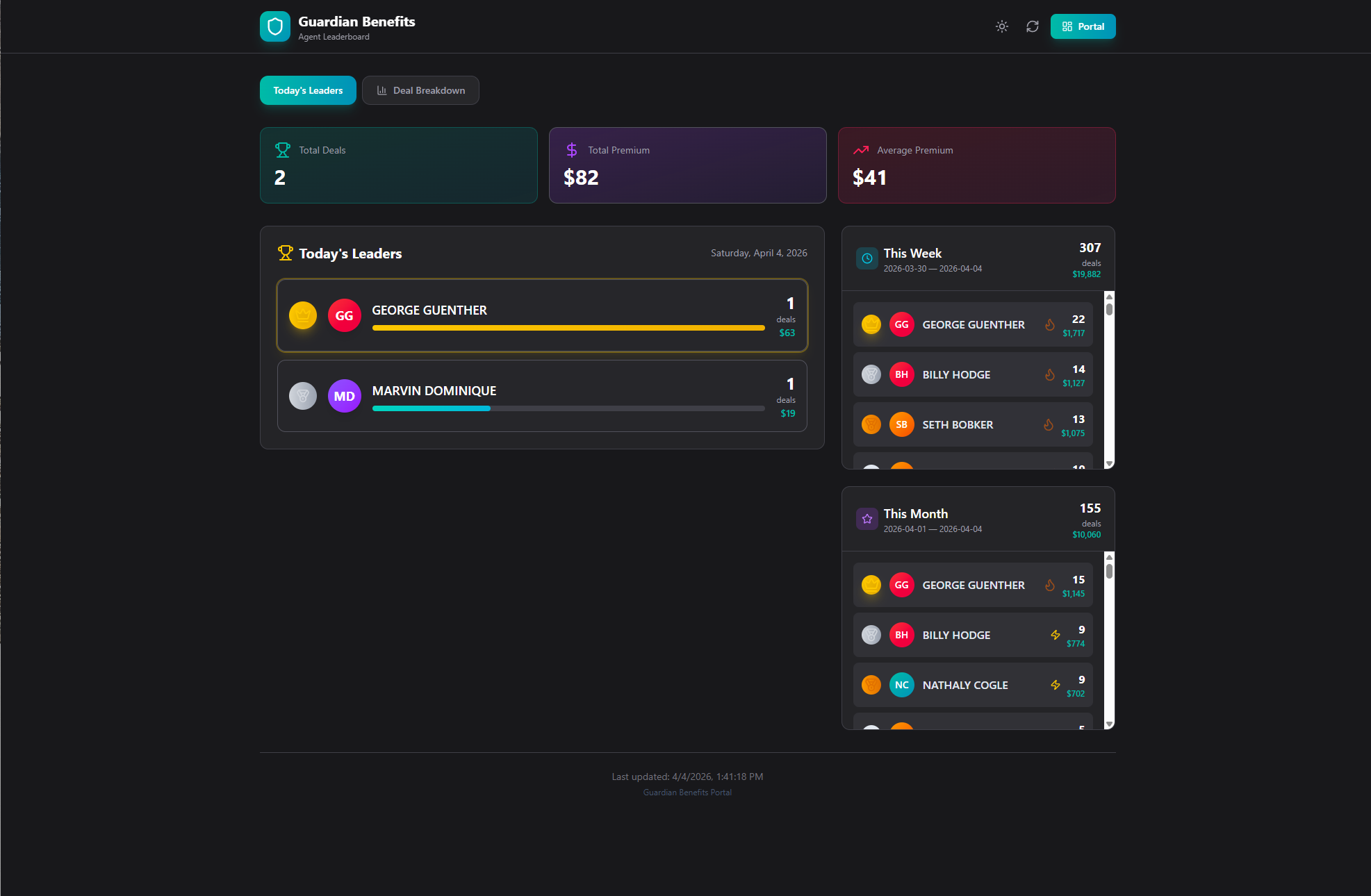The width and height of the screenshot is (1371, 896).
Task: Click Marvin Dominique's MD avatar
Action: (344, 396)
